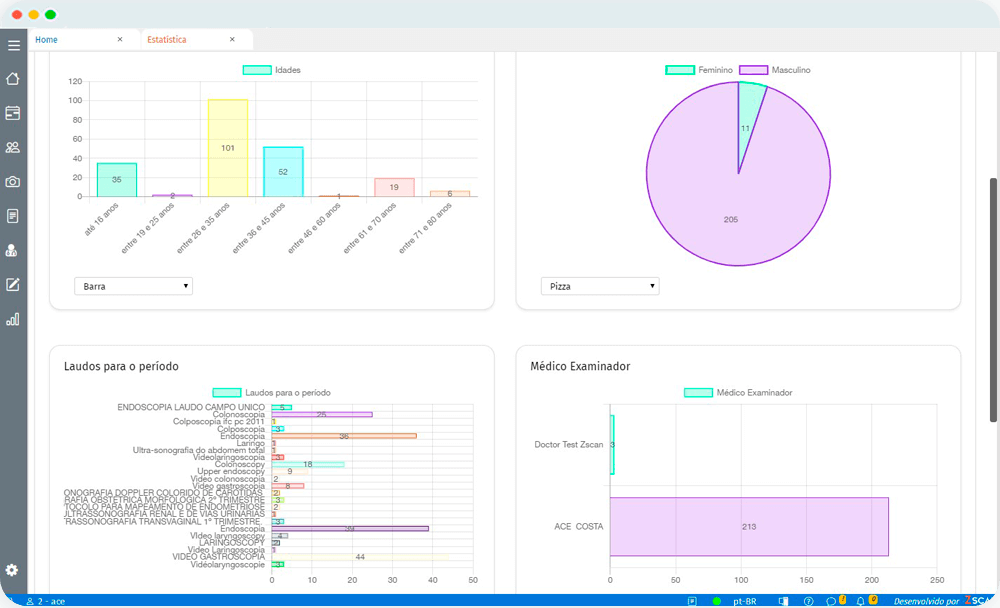Click the green bar labeled 35
This screenshot has width=1000, height=608.
(x=117, y=180)
